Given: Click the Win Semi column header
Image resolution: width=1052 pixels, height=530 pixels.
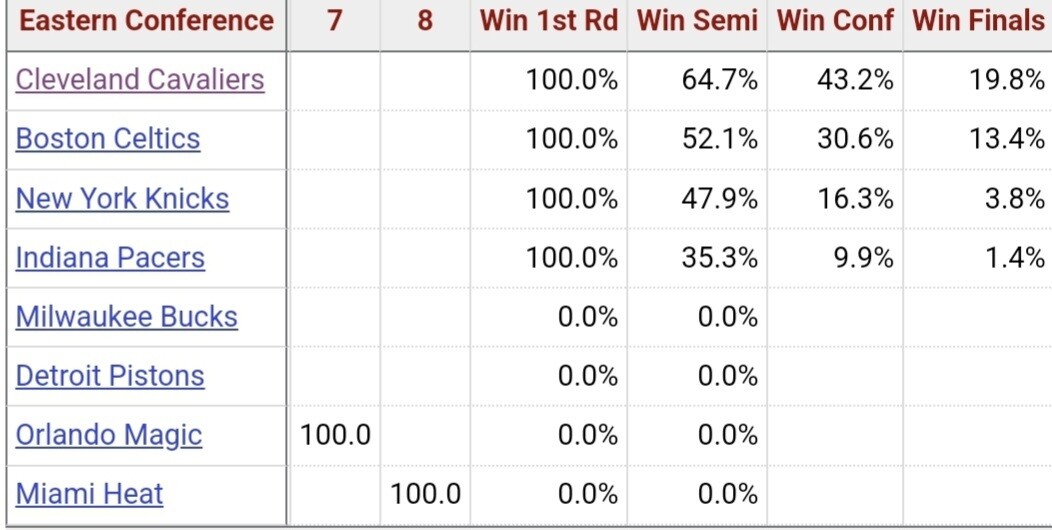Looking at the screenshot, I should point(697,21).
